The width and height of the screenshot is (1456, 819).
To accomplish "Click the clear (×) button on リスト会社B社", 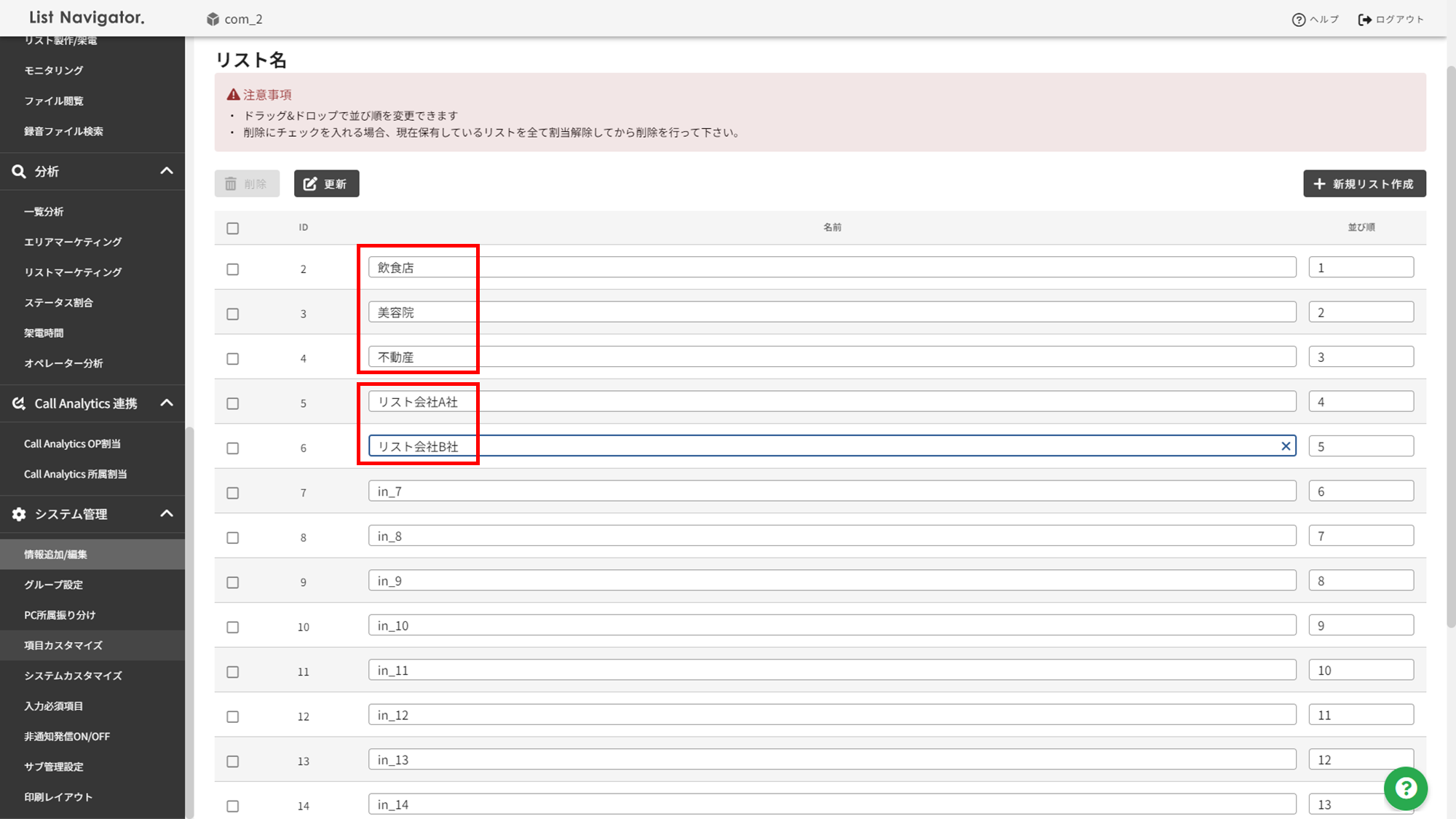I will 1286,446.
